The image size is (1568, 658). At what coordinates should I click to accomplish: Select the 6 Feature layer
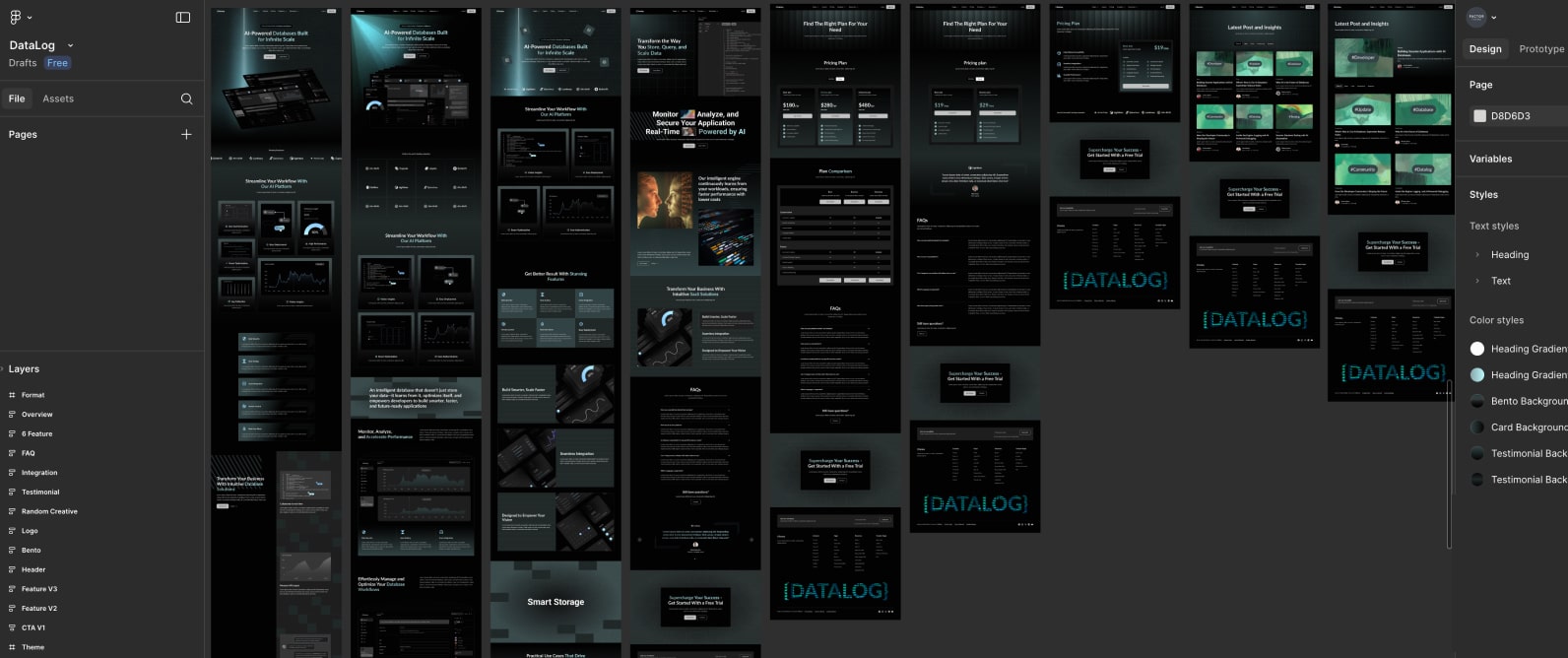36,434
